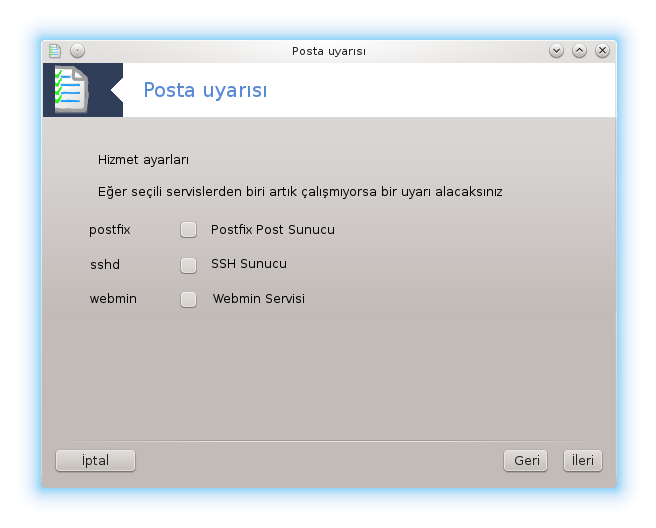Screen dimensions: 656x528
Task: Click the checklist document banner icon
Action: click(71, 90)
